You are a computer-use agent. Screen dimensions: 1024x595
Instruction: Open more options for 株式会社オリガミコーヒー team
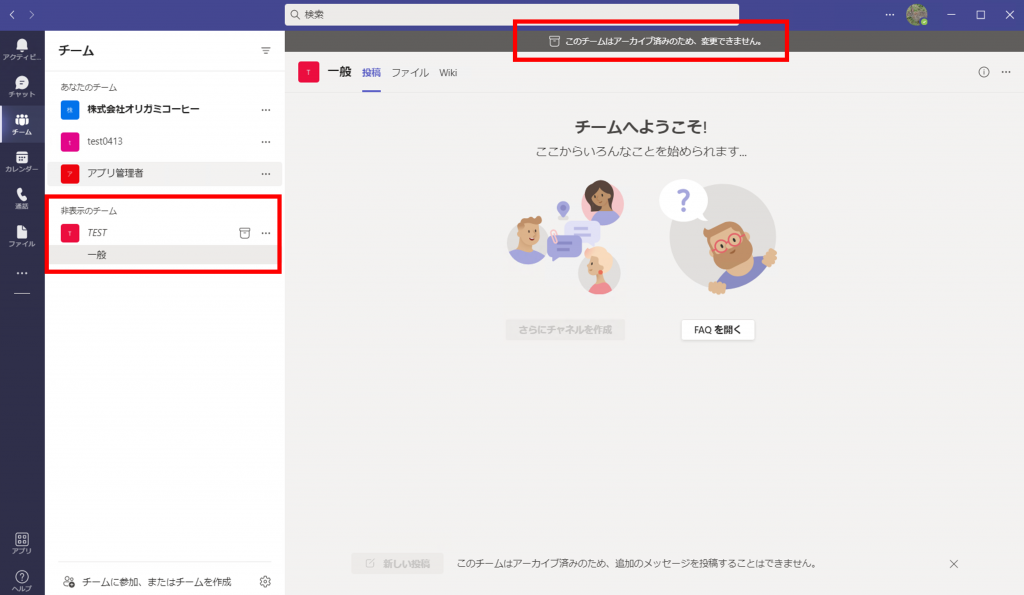pos(266,109)
